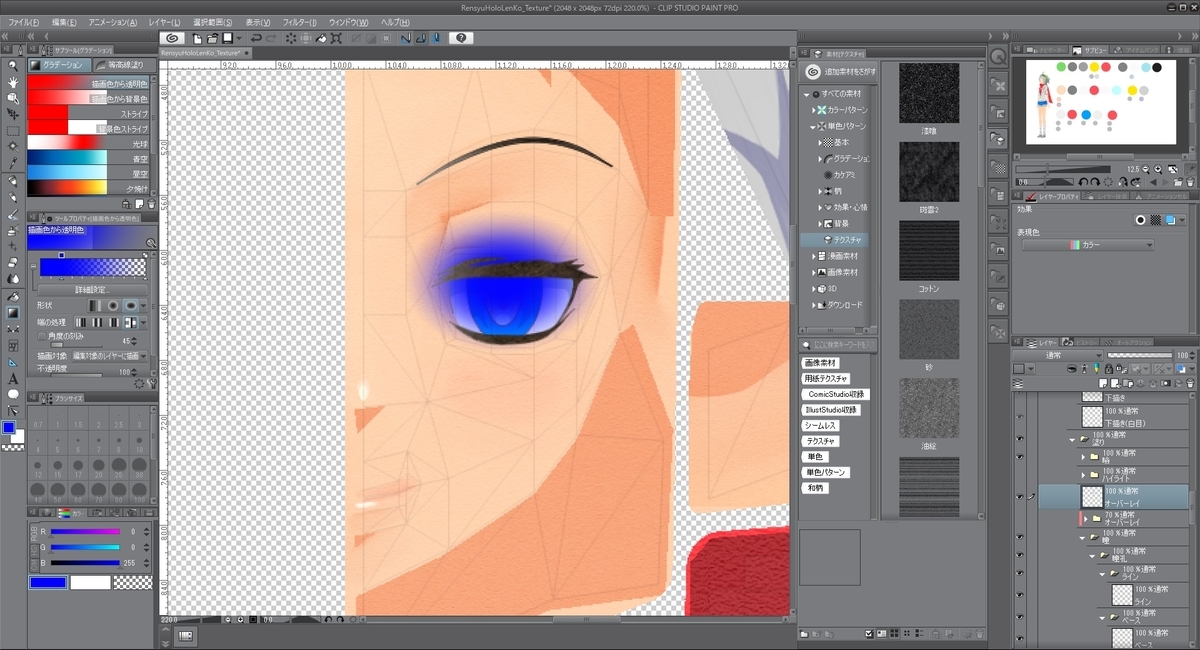
Task: Click the ComicStudio収録 tag button
Action: click(x=835, y=394)
